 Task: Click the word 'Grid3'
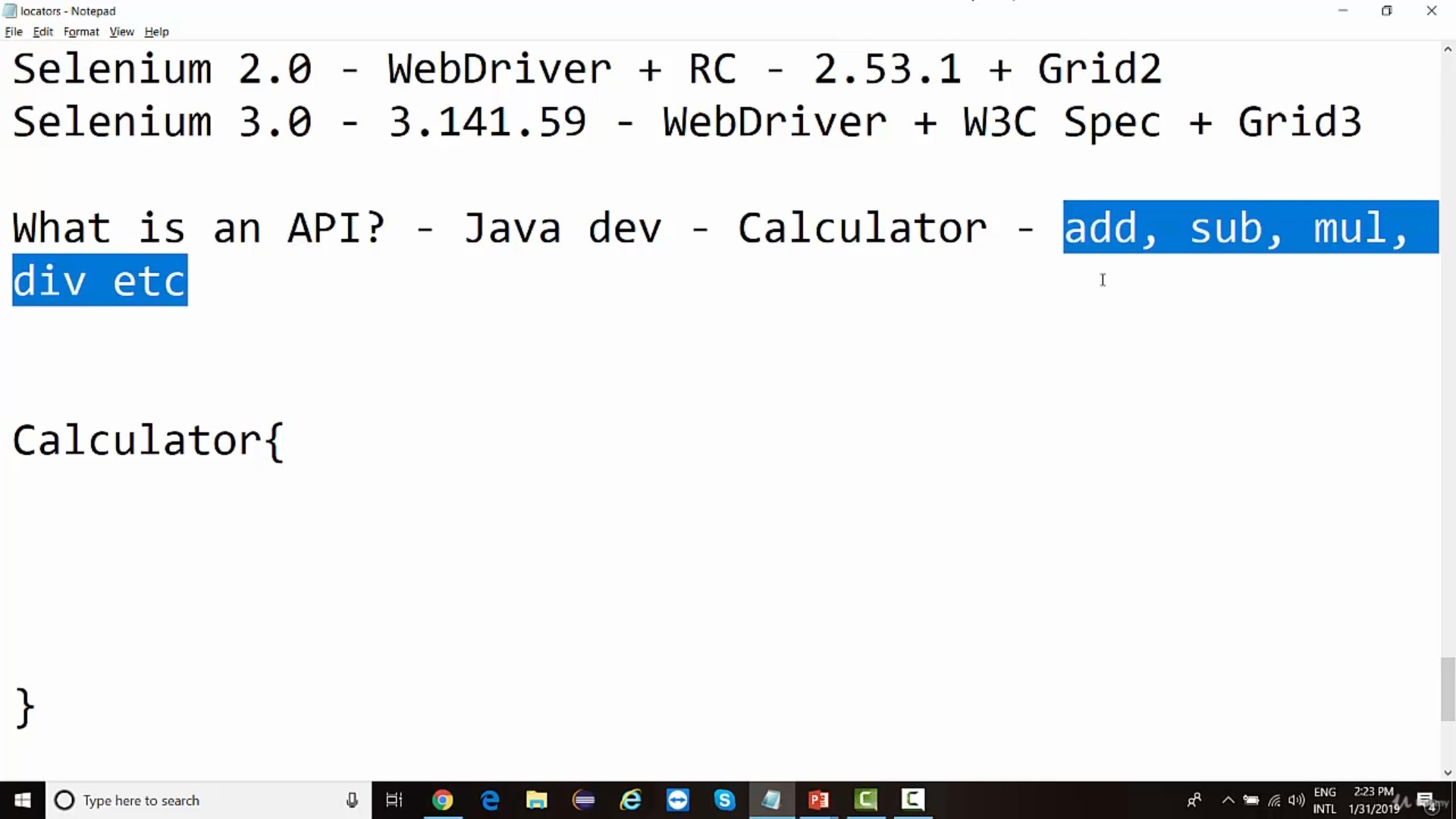click(1300, 122)
